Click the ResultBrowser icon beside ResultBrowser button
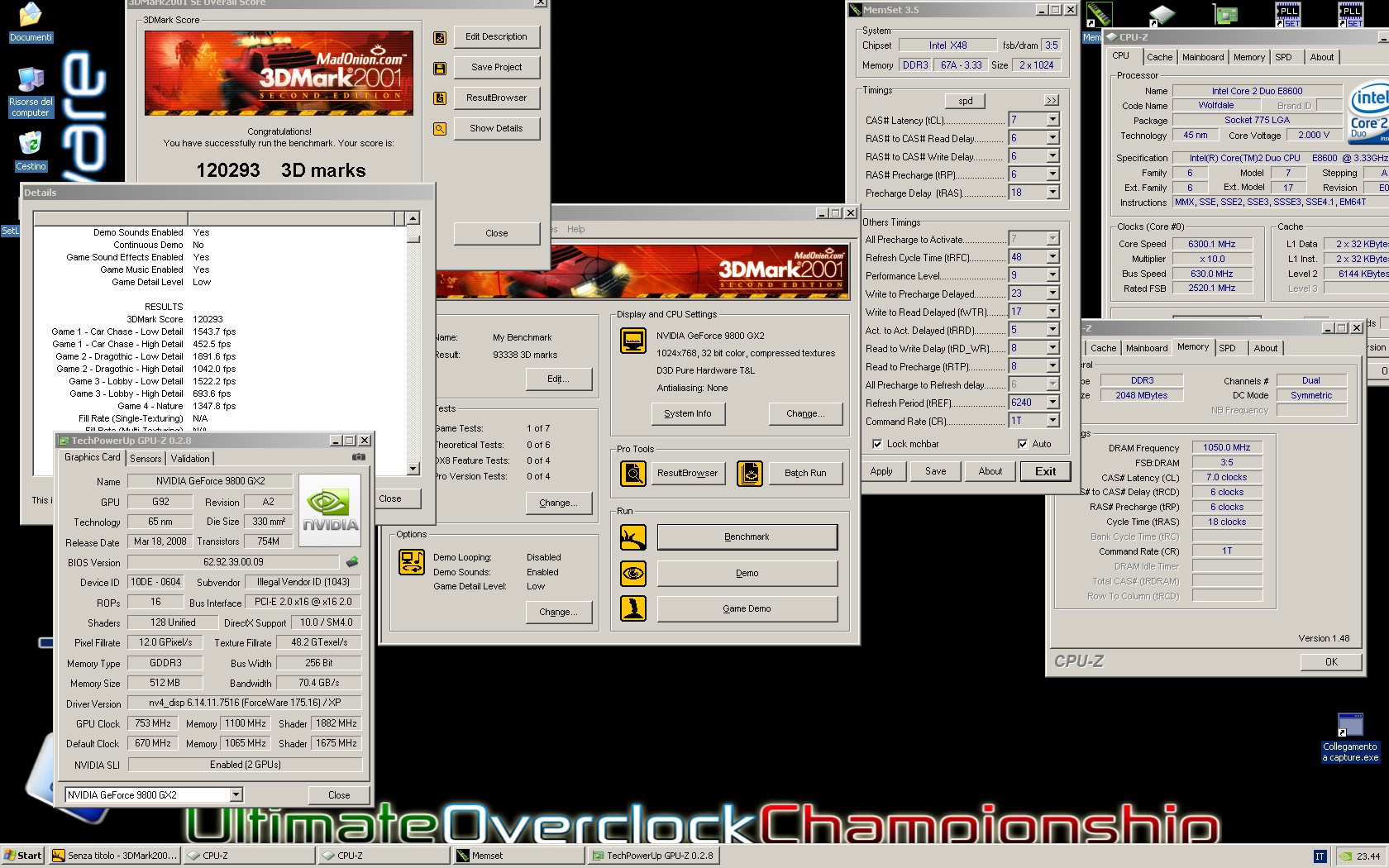Screen dimensions: 1389x868 coord(440,98)
